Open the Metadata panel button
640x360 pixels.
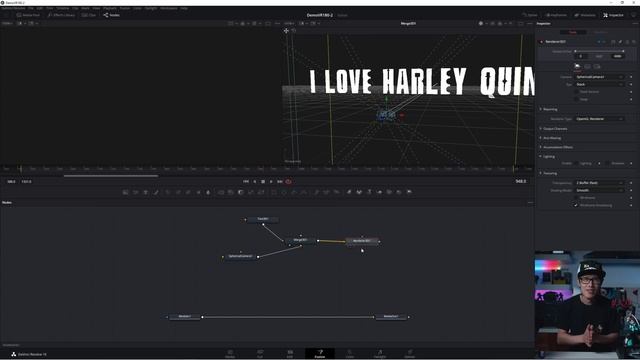585,15
